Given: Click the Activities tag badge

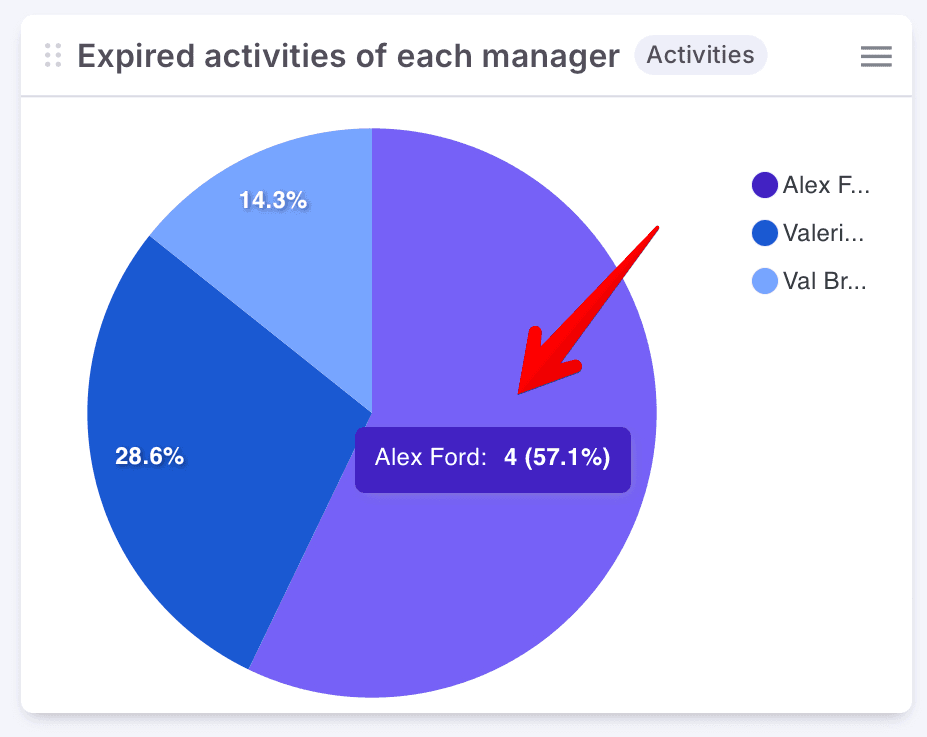Looking at the screenshot, I should [x=700, y=55].
